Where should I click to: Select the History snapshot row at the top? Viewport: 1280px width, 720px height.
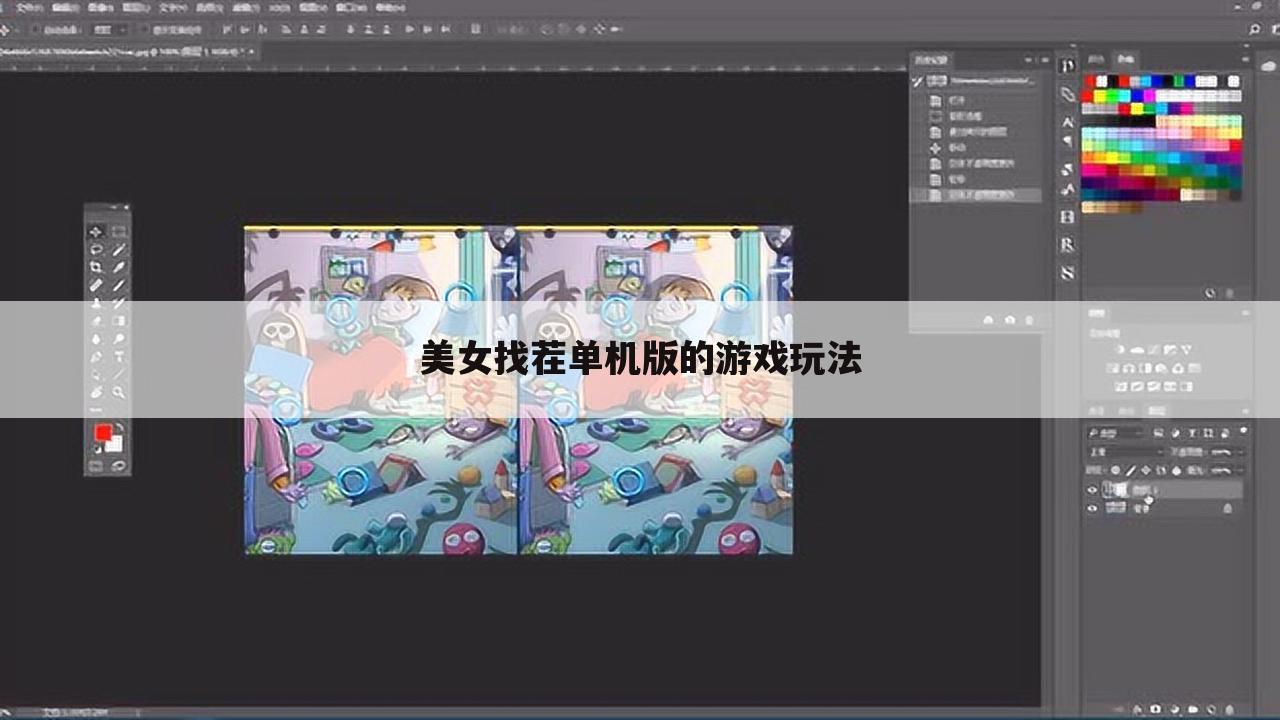coord(976,81)
